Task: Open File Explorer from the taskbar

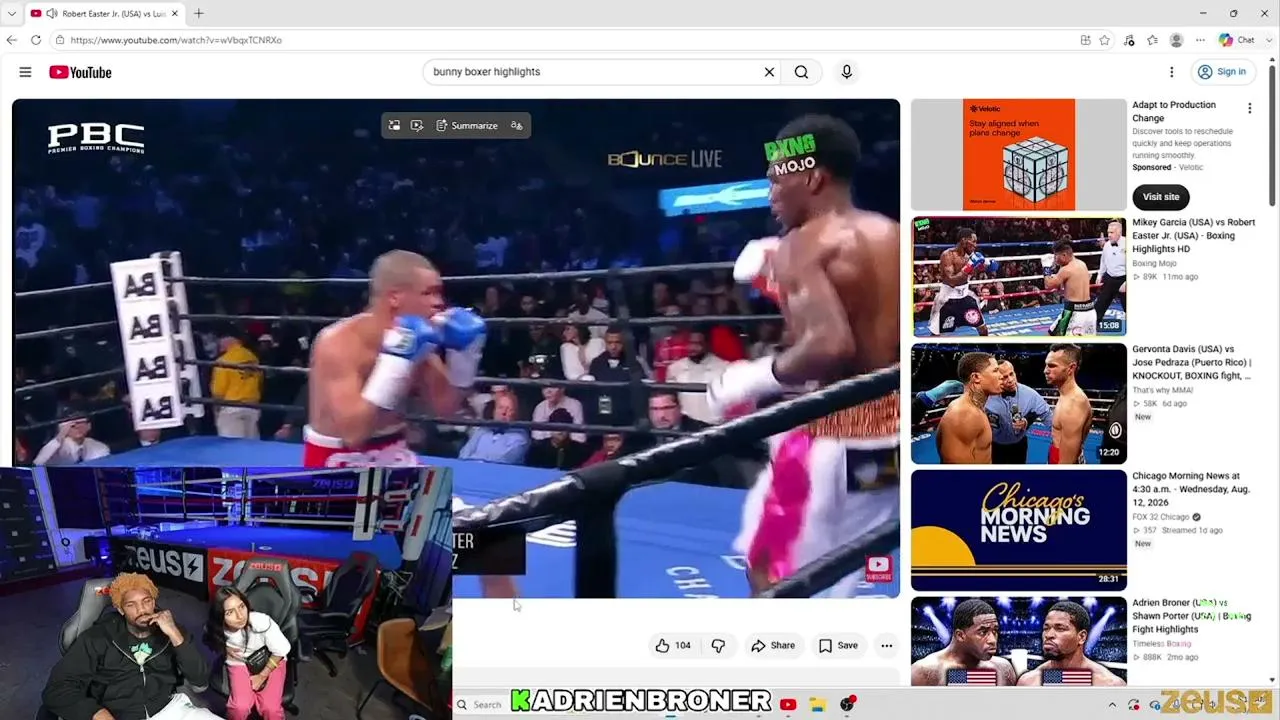Action: pyautogui.click(x=817, y=705)
